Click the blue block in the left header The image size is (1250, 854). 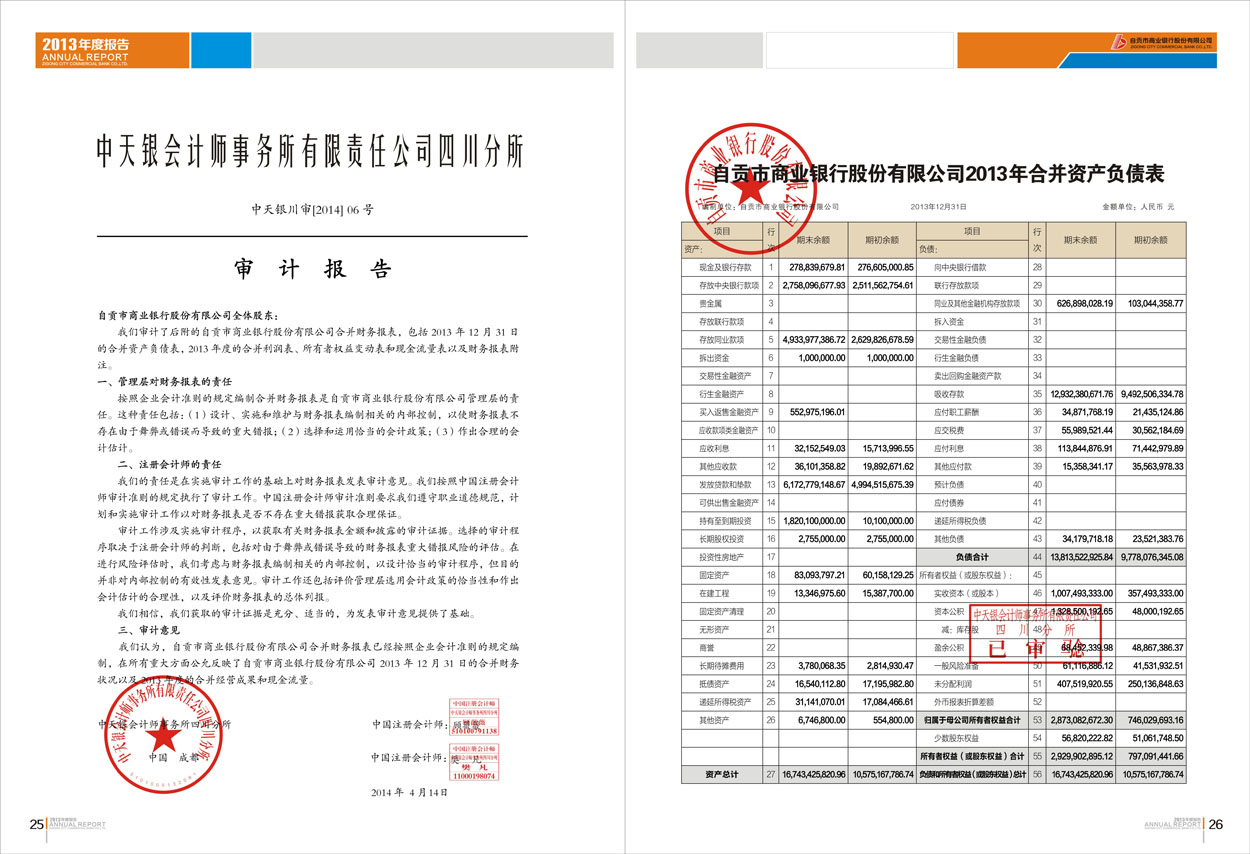220,50
